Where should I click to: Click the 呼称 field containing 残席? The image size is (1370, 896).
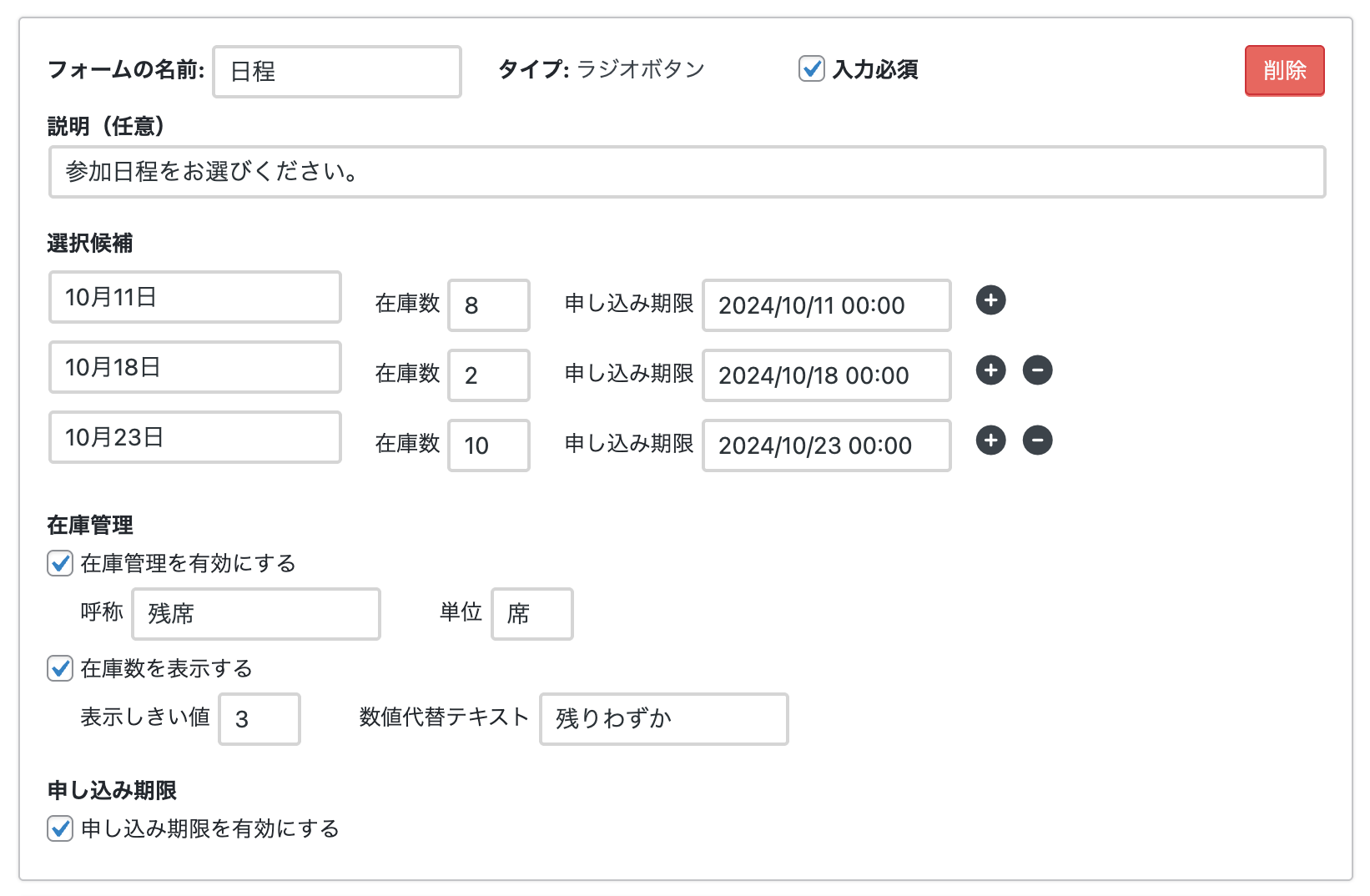255,614
